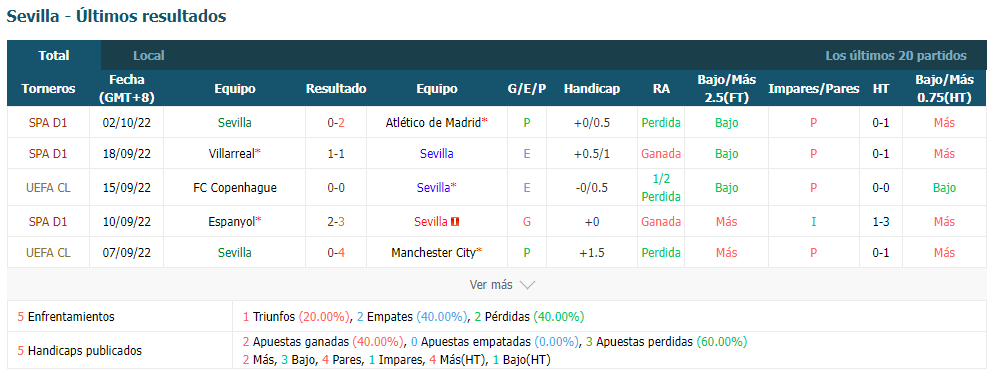Click the 0-2 result against Atlético
The image size is (998, 377).
pos(336,122)
